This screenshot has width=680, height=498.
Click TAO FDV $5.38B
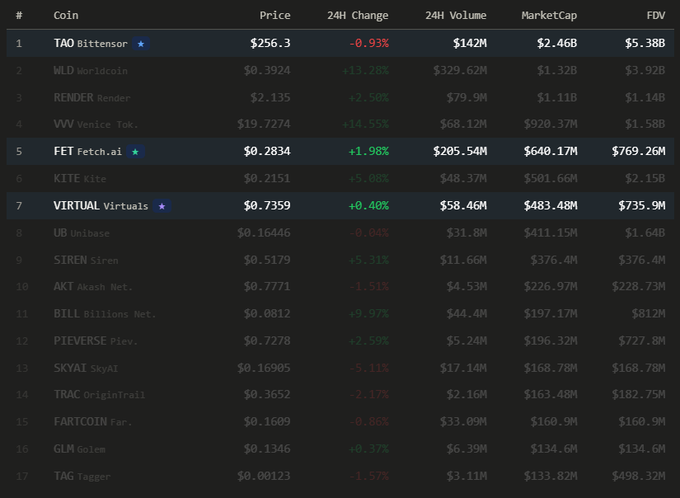(645, 43)
